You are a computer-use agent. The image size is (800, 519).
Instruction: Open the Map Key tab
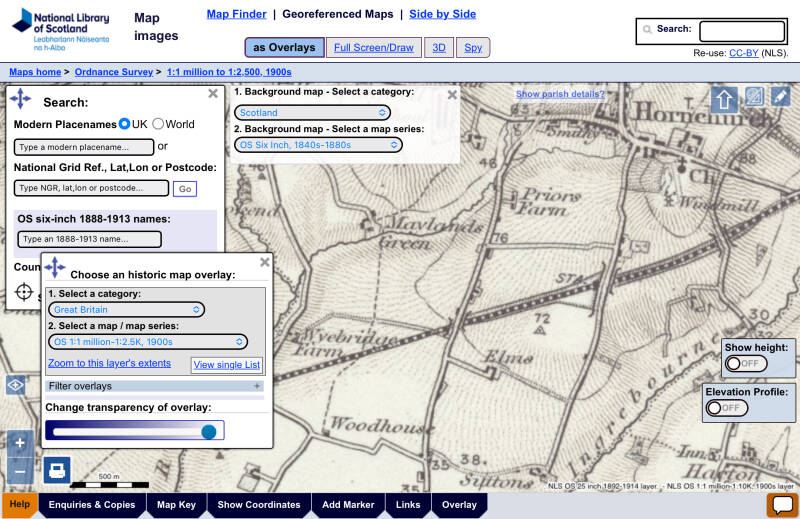(x=176, y=505)
